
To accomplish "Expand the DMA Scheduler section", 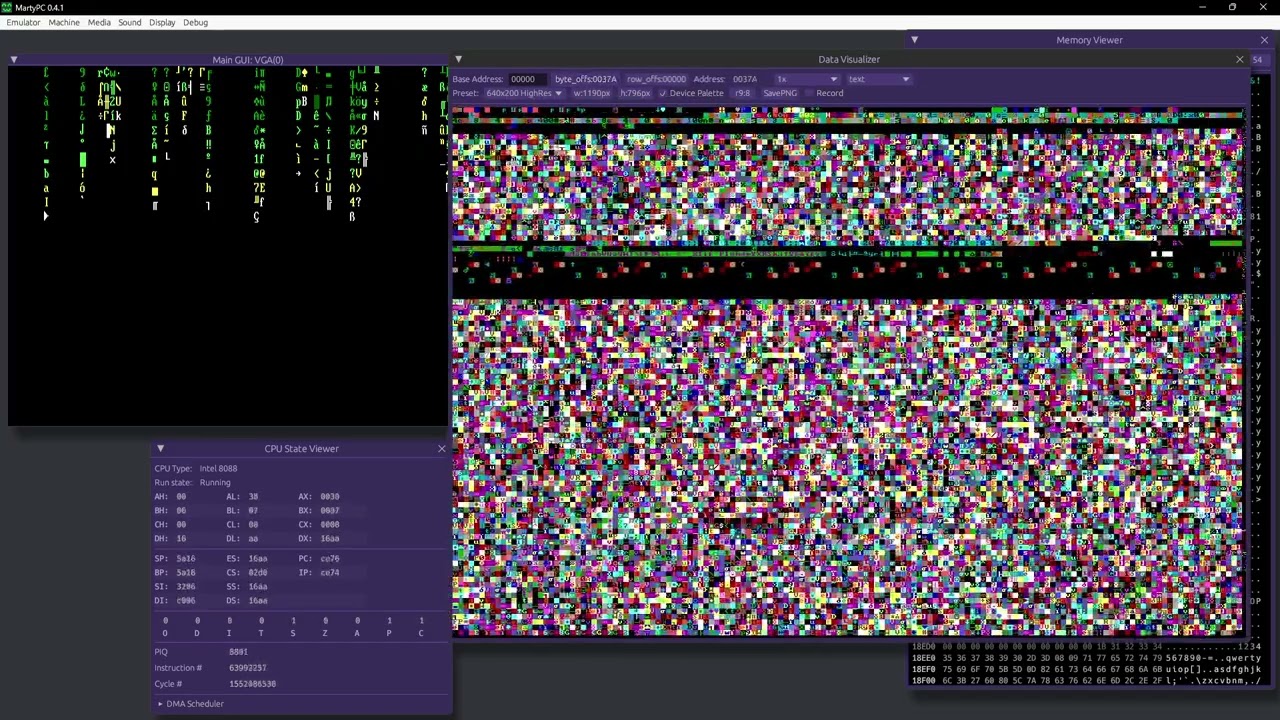I will point(159,704).
